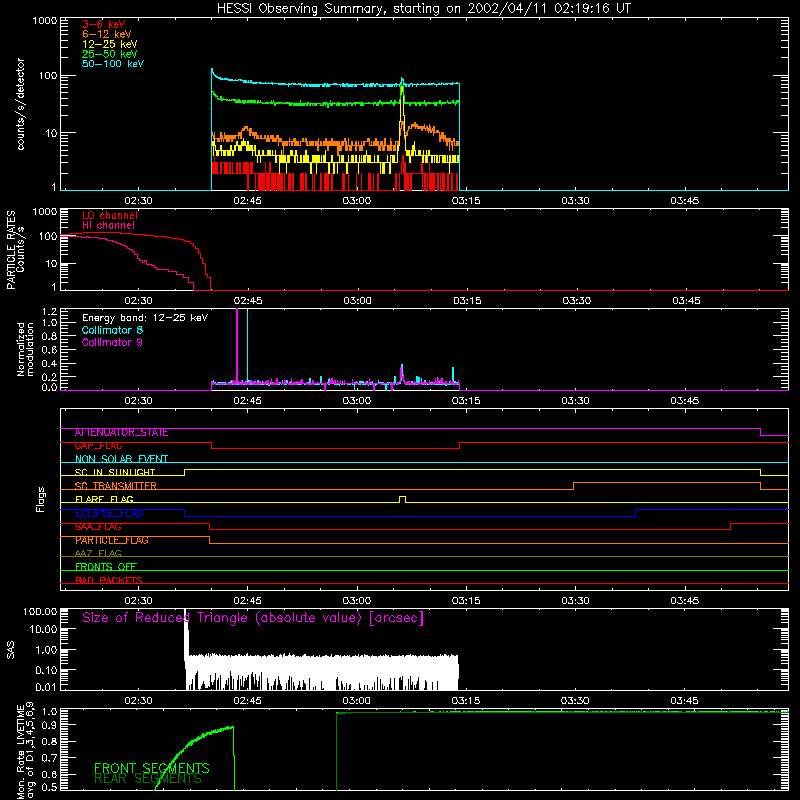800x800 pixels.
Task: Click the 03:30 tick label under the flags panel
Action: (x=575, y=601)
